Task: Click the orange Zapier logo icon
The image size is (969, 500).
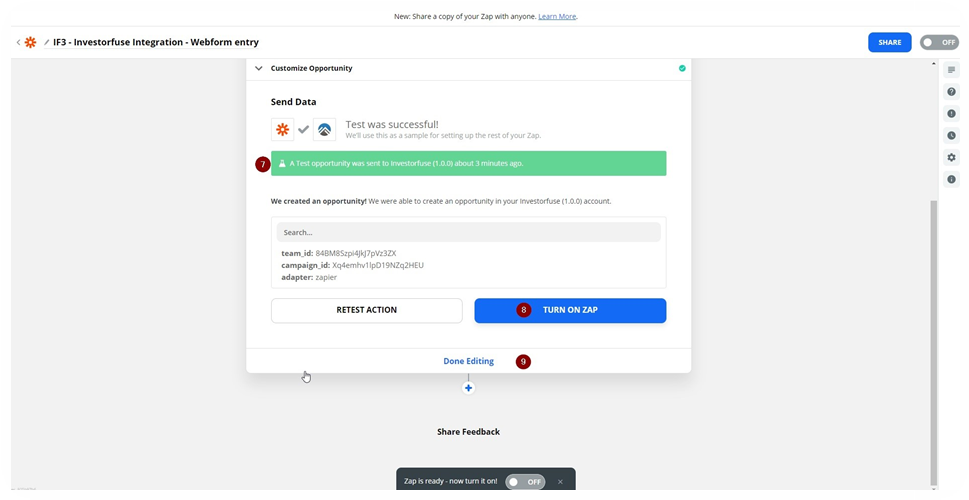Action: pos(30,43)
